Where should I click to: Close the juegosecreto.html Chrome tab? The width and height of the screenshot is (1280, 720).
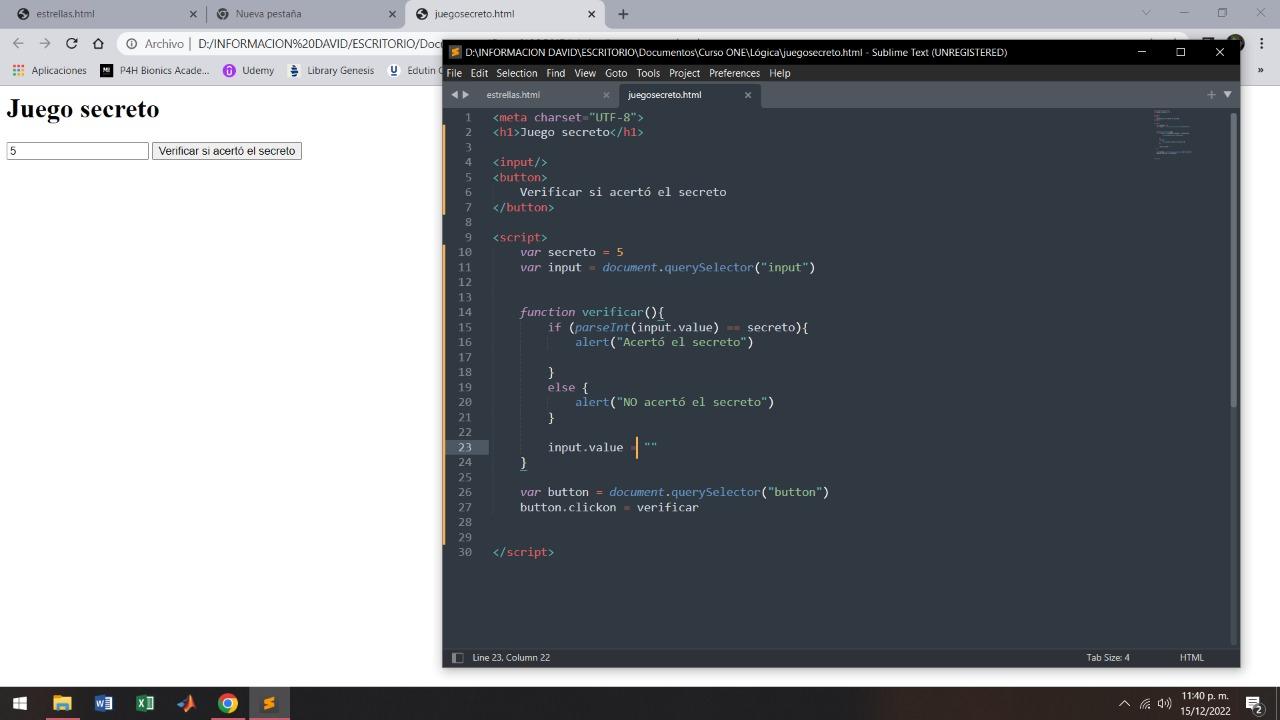tap(591, 14)
